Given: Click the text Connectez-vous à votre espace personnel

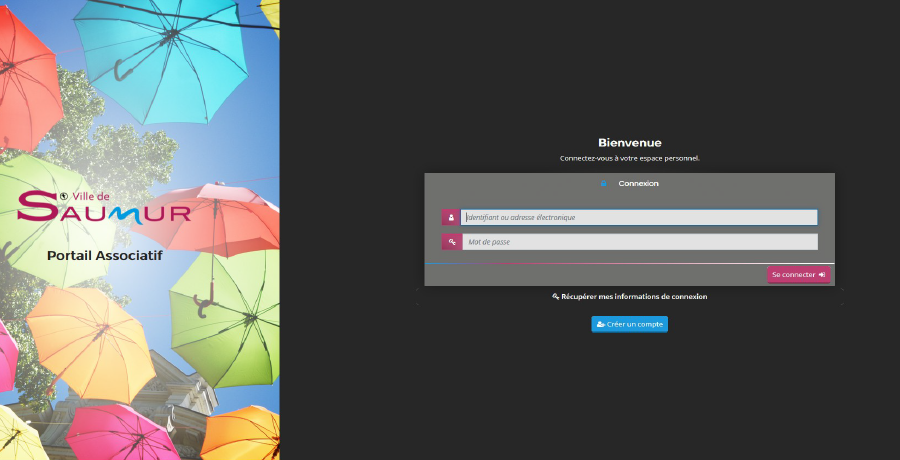Looking at the screenshot, I should coord(630,159).
